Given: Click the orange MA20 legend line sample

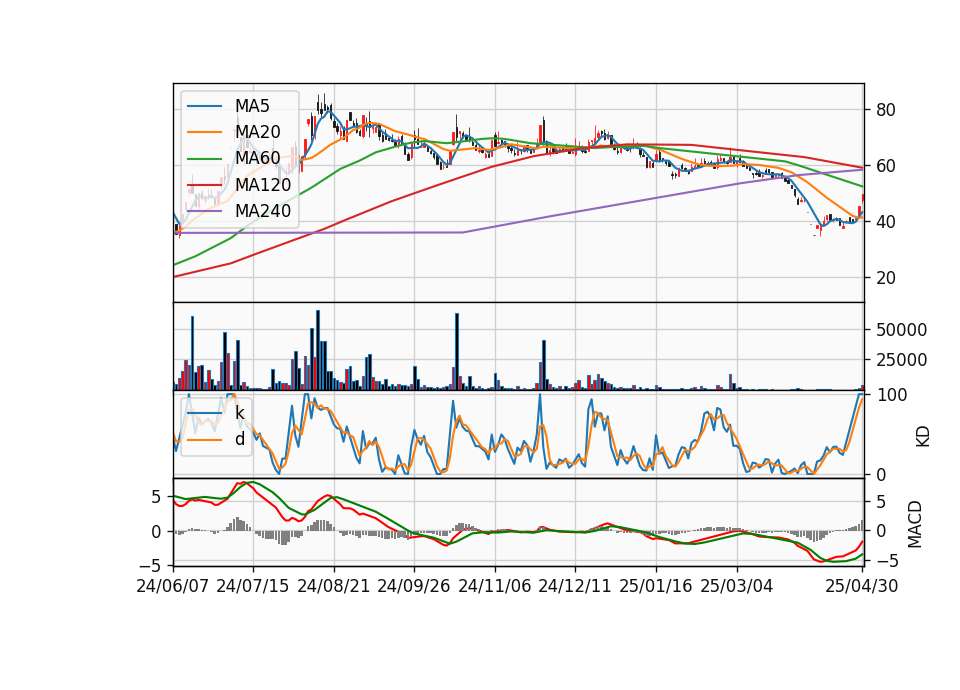Looking at the screenshot, I should tap(204, 132).
